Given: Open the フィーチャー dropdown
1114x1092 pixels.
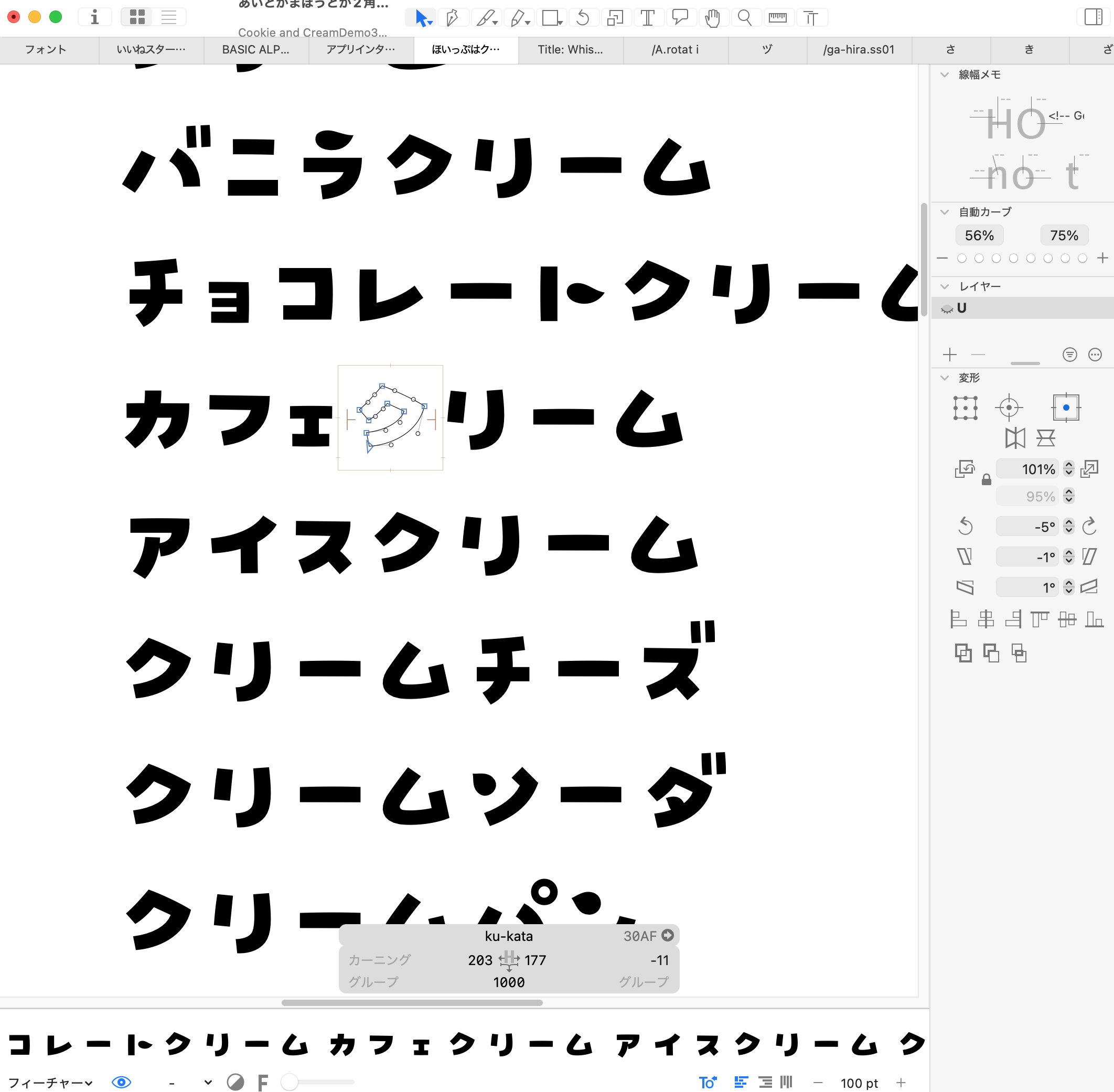Looking at the screenshot, I should [49, 1082].
